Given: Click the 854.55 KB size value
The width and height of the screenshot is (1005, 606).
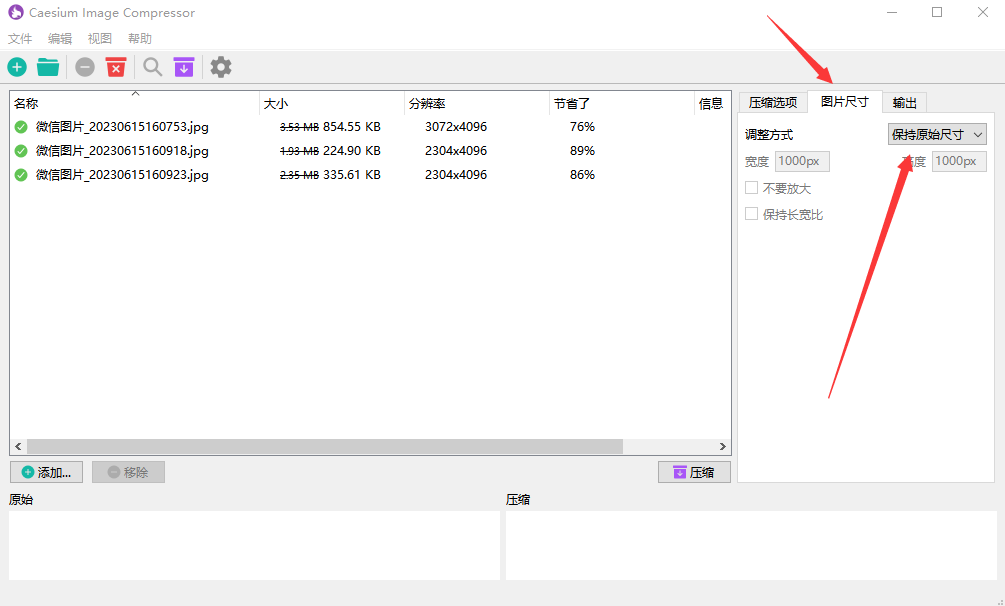Looking at the screenshot, I should pos(352,127).
